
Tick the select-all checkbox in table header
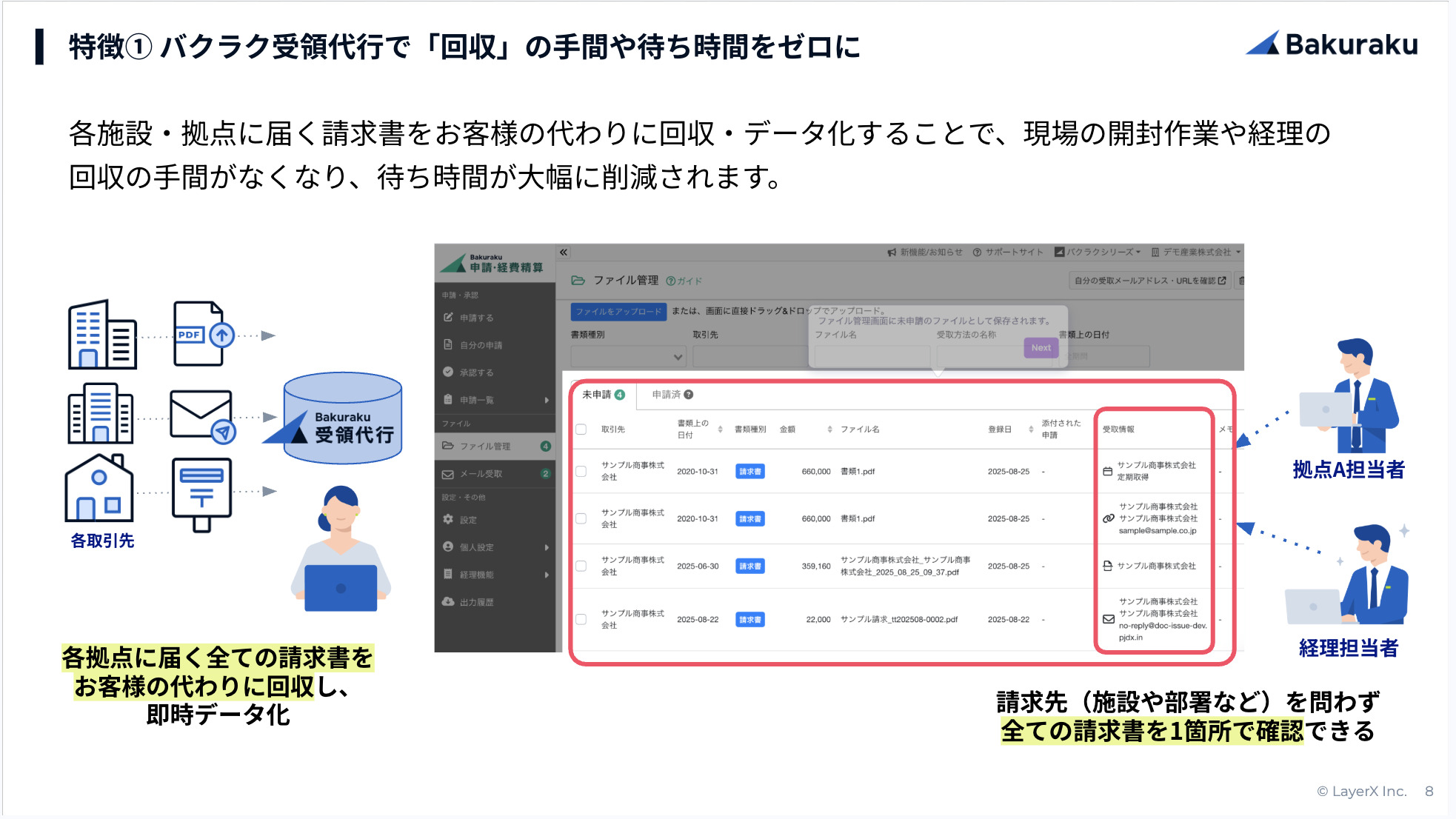tap(581, 429)
